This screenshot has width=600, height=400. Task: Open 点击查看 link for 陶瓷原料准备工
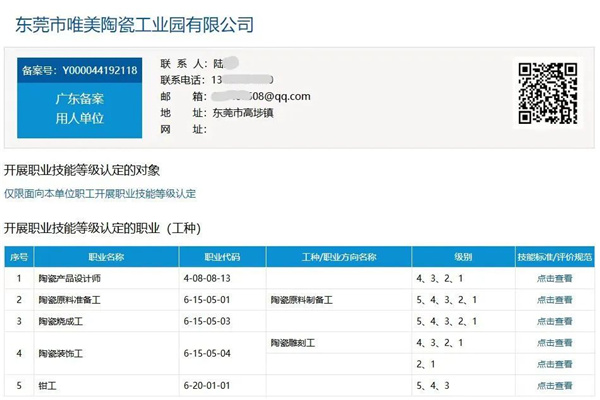tap(554, 300)
